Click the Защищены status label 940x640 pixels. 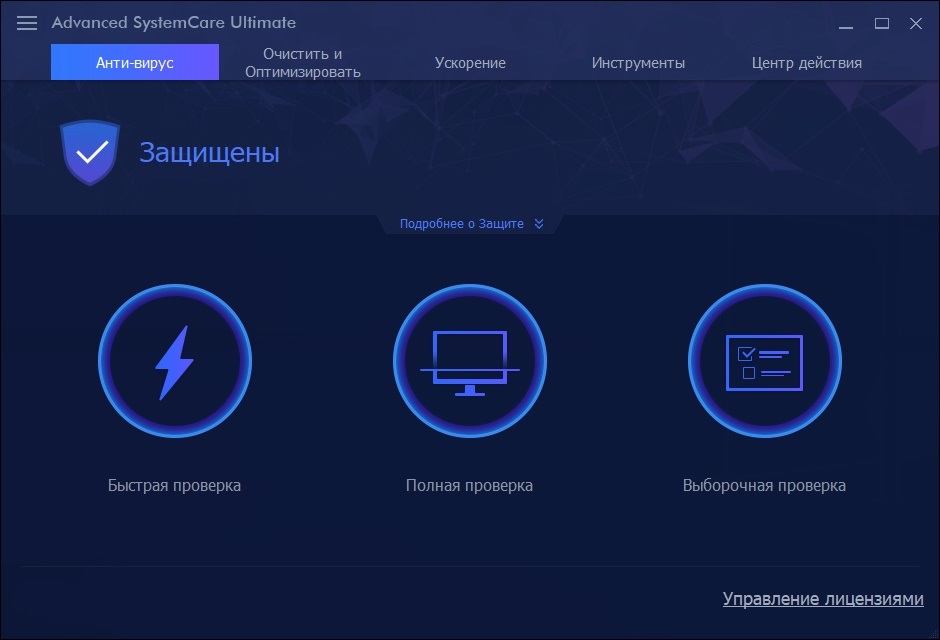coord(208,153)
